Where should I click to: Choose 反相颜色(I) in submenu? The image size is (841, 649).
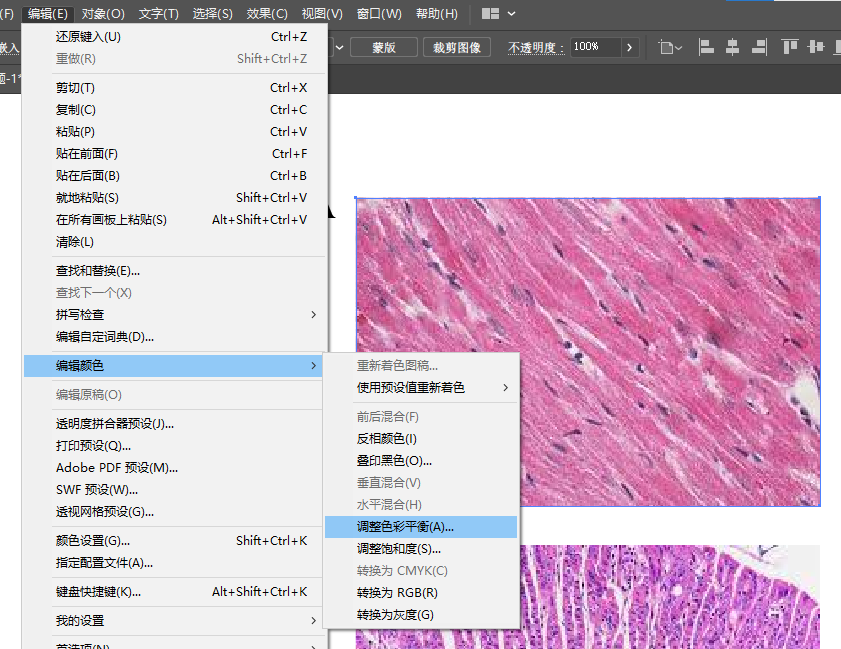click(421, 439)
